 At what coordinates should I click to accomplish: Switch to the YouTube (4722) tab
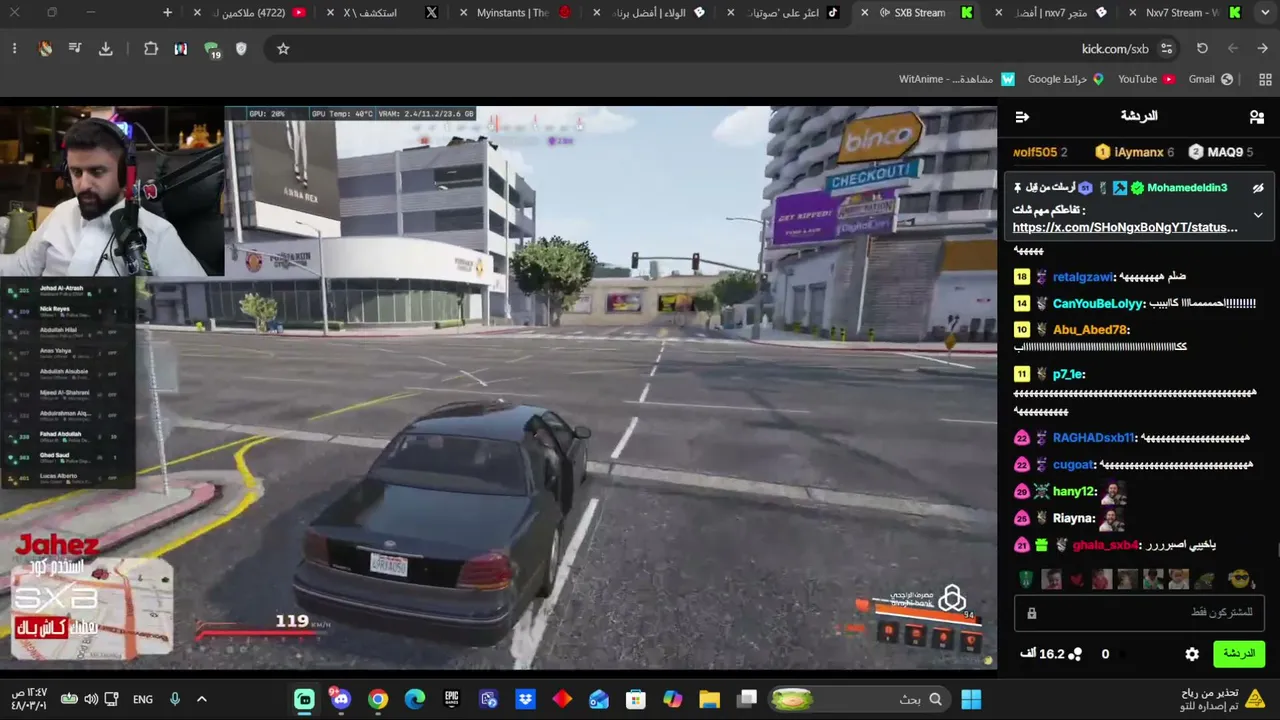[x=248, y=13]
